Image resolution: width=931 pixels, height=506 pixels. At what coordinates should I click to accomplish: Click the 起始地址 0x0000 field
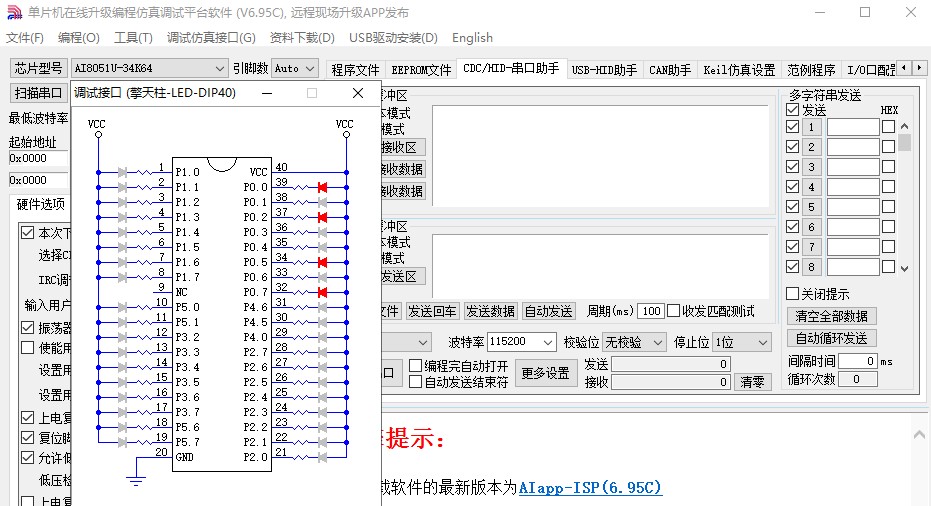pos(37,158)
